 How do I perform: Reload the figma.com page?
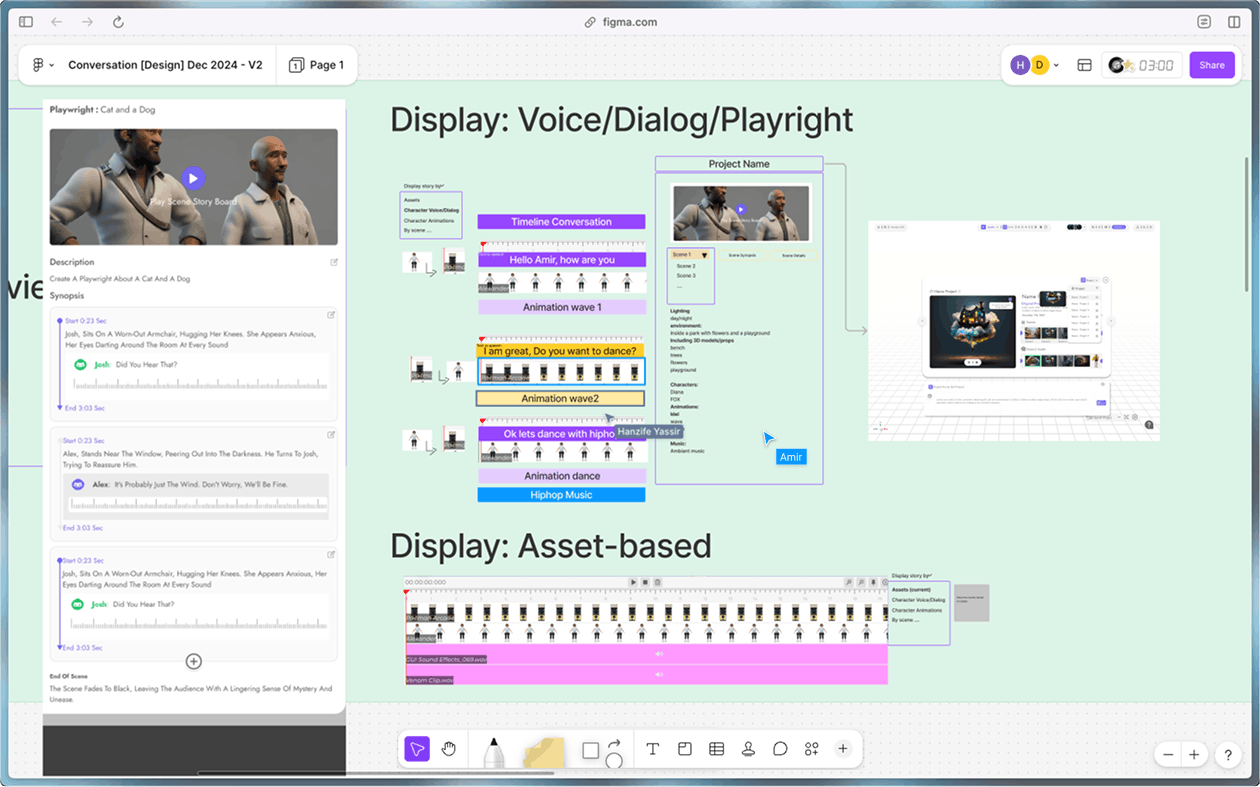(x=118, y=22)
